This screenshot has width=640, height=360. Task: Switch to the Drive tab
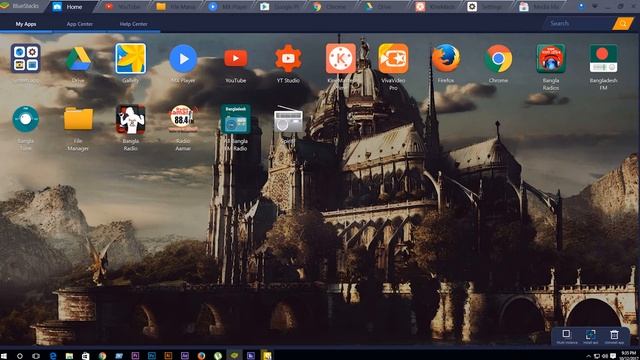(383, 7)
